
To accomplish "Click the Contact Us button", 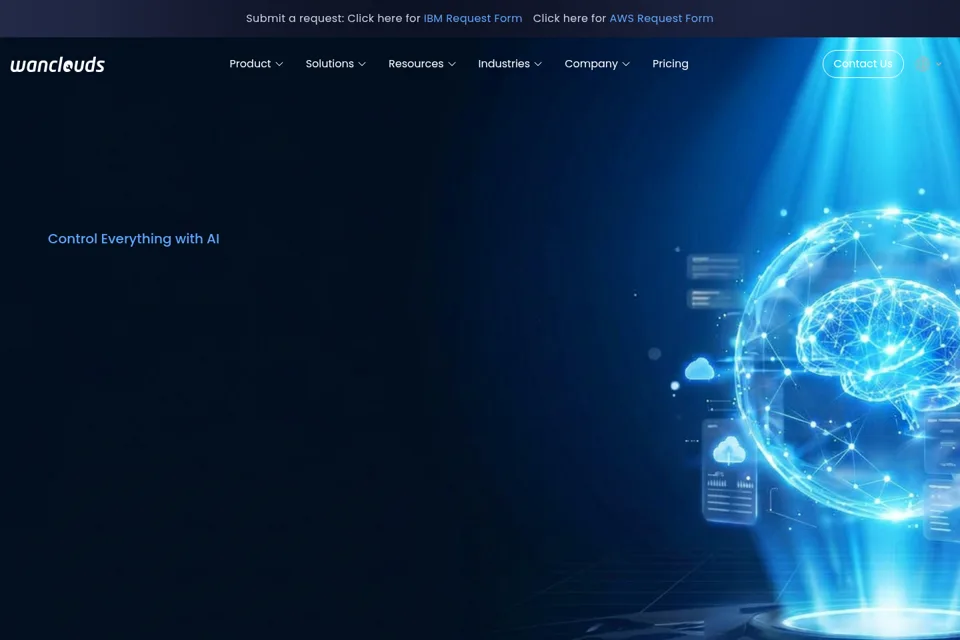I will [863, 64].
